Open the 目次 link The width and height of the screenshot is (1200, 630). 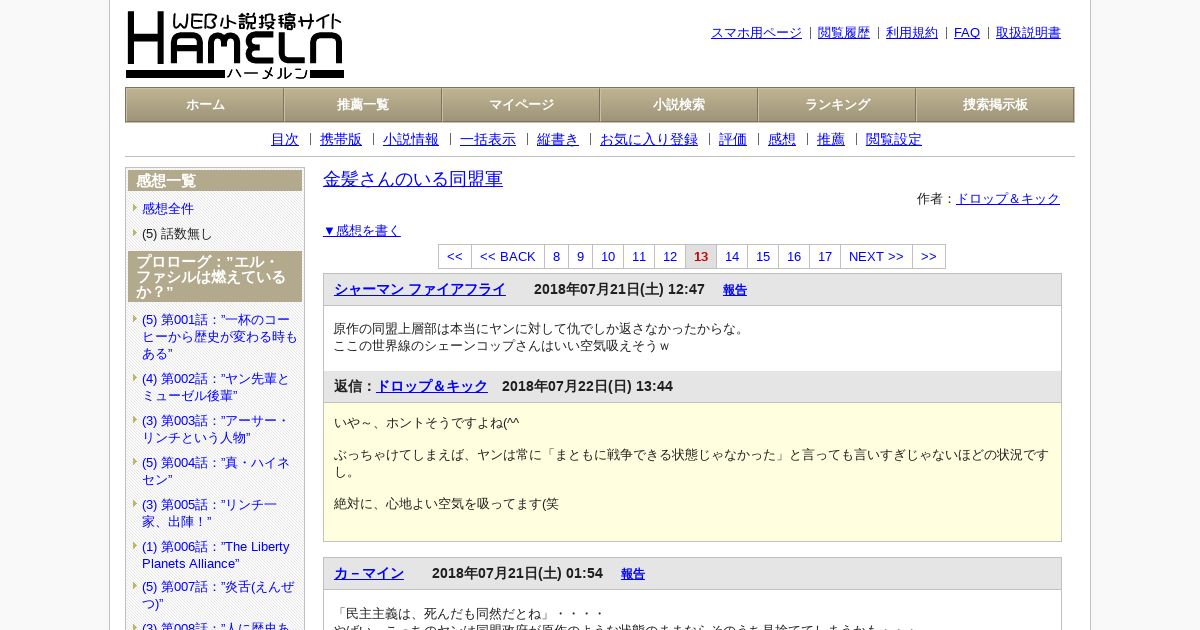click(285, 140)
